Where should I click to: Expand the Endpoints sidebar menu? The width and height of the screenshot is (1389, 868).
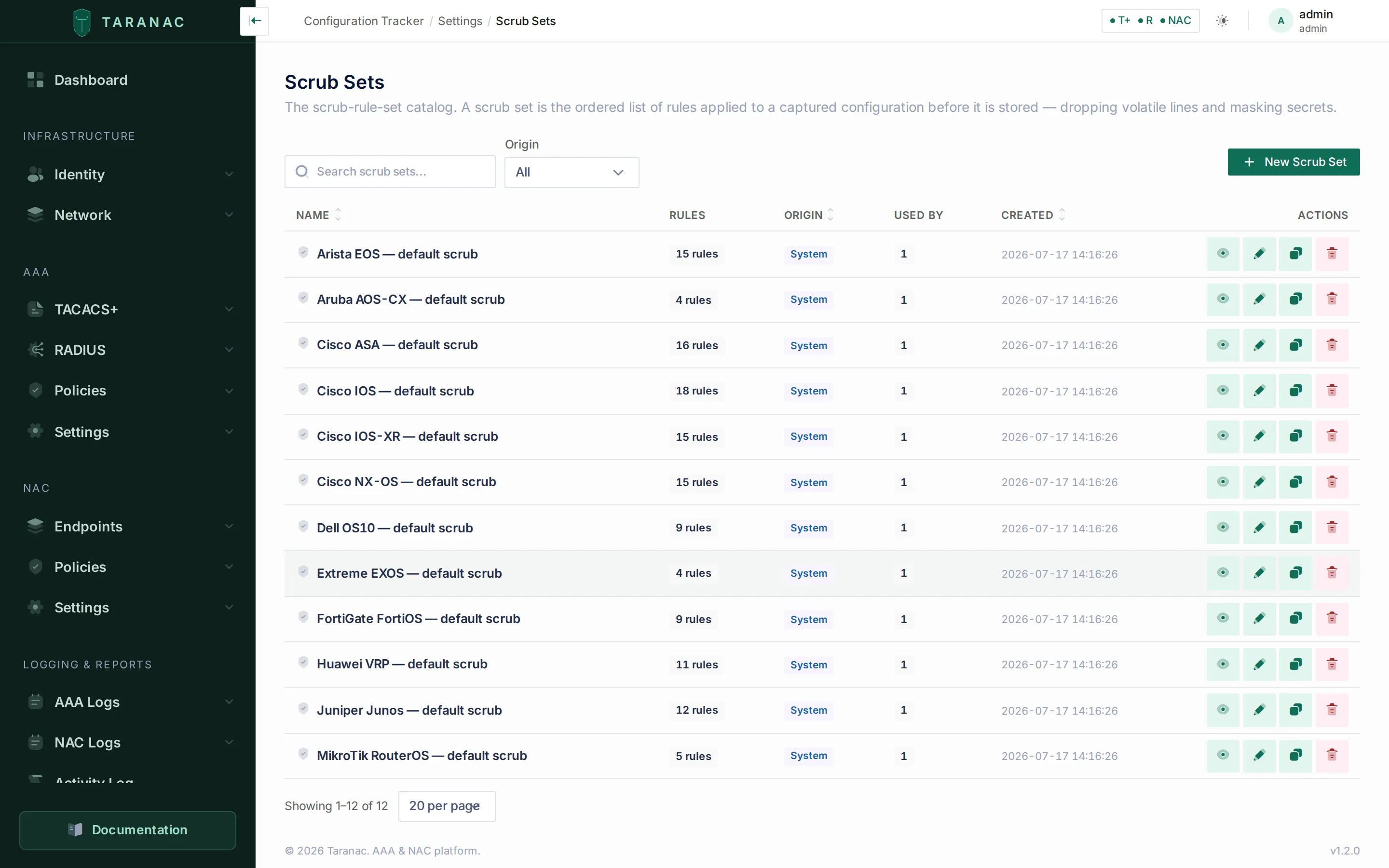(127, 527)
